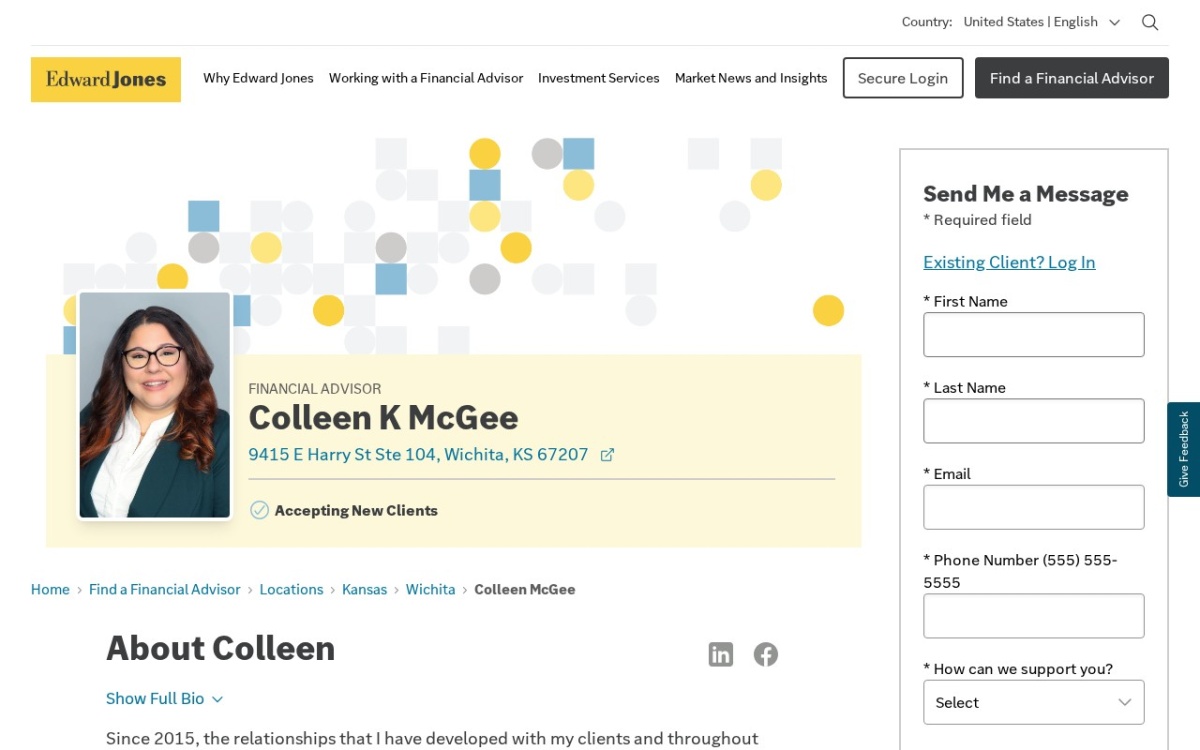
Task: Go to Find a Financial Advisor breadcrumb
Action: (165, 590)
